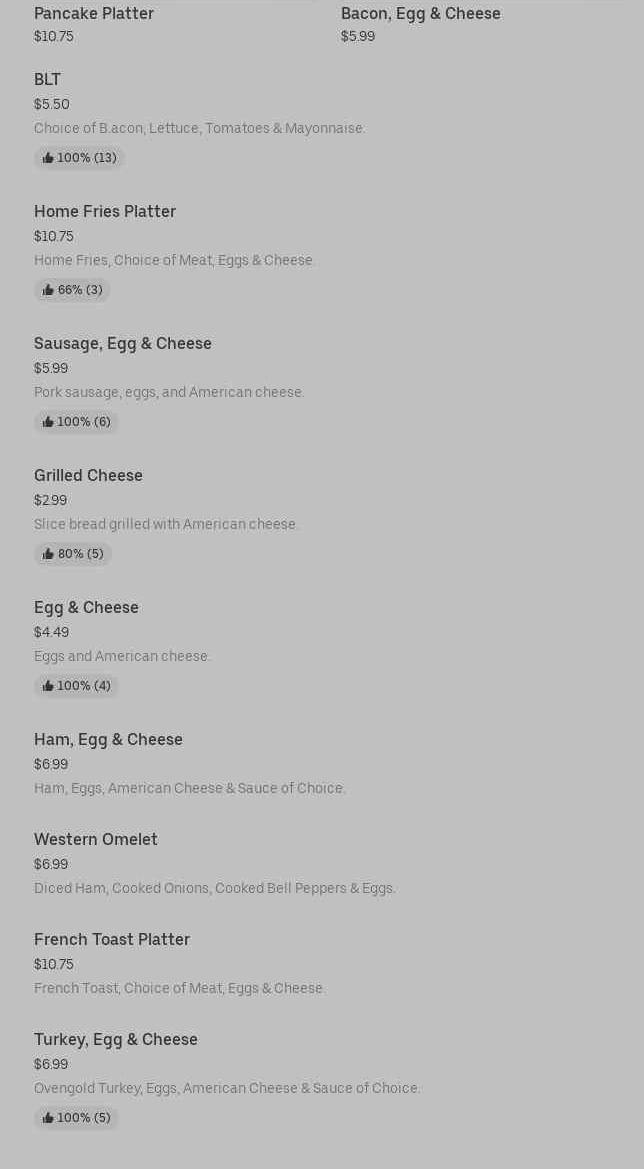Click the BLT thumbs-up rating icon
This screenshot has height=1169, width=644.
pyautogui.click(x=48, y=158)
